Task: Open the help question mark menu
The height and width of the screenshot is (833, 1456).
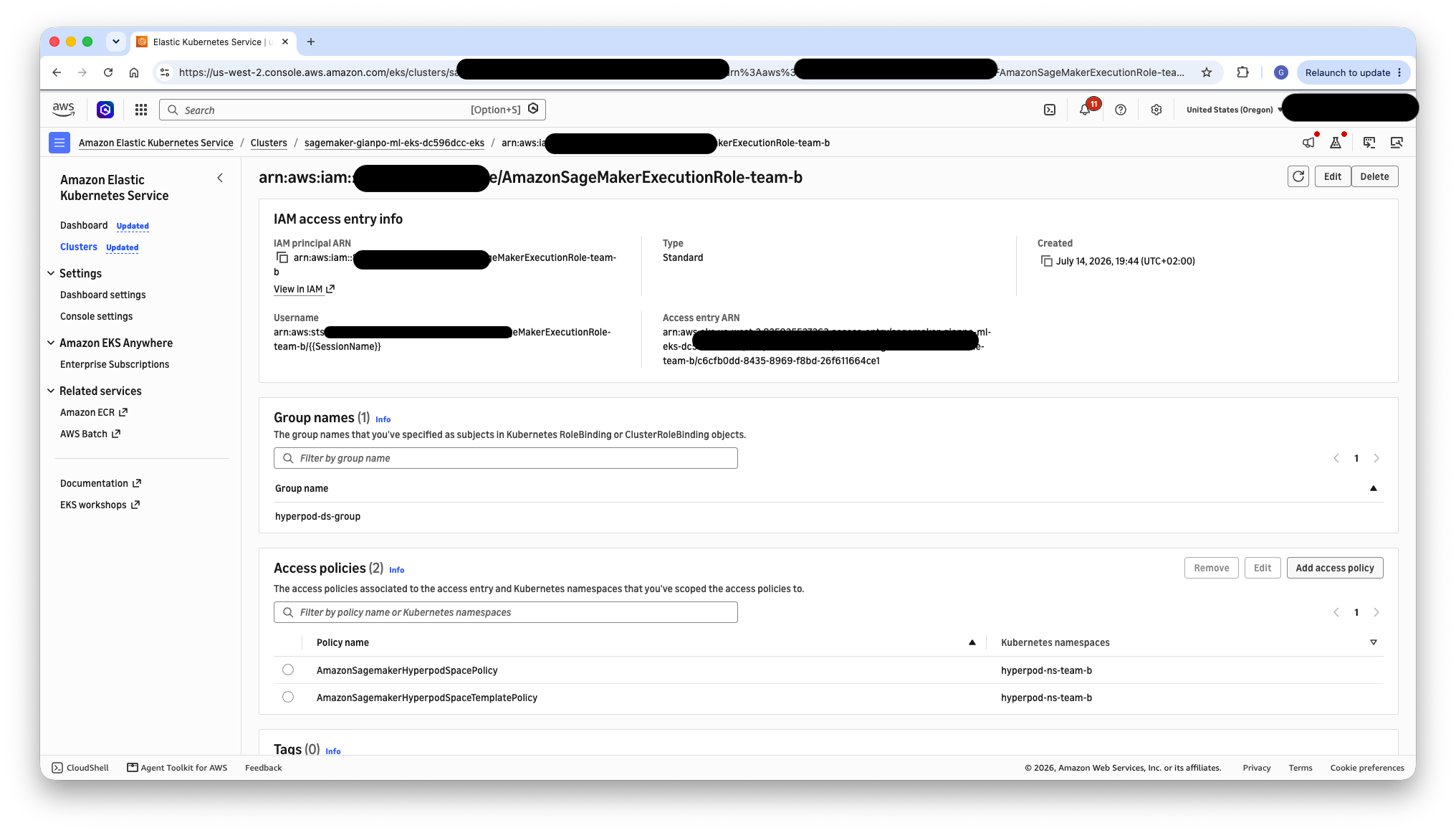Action: [x=1121, y=110]
